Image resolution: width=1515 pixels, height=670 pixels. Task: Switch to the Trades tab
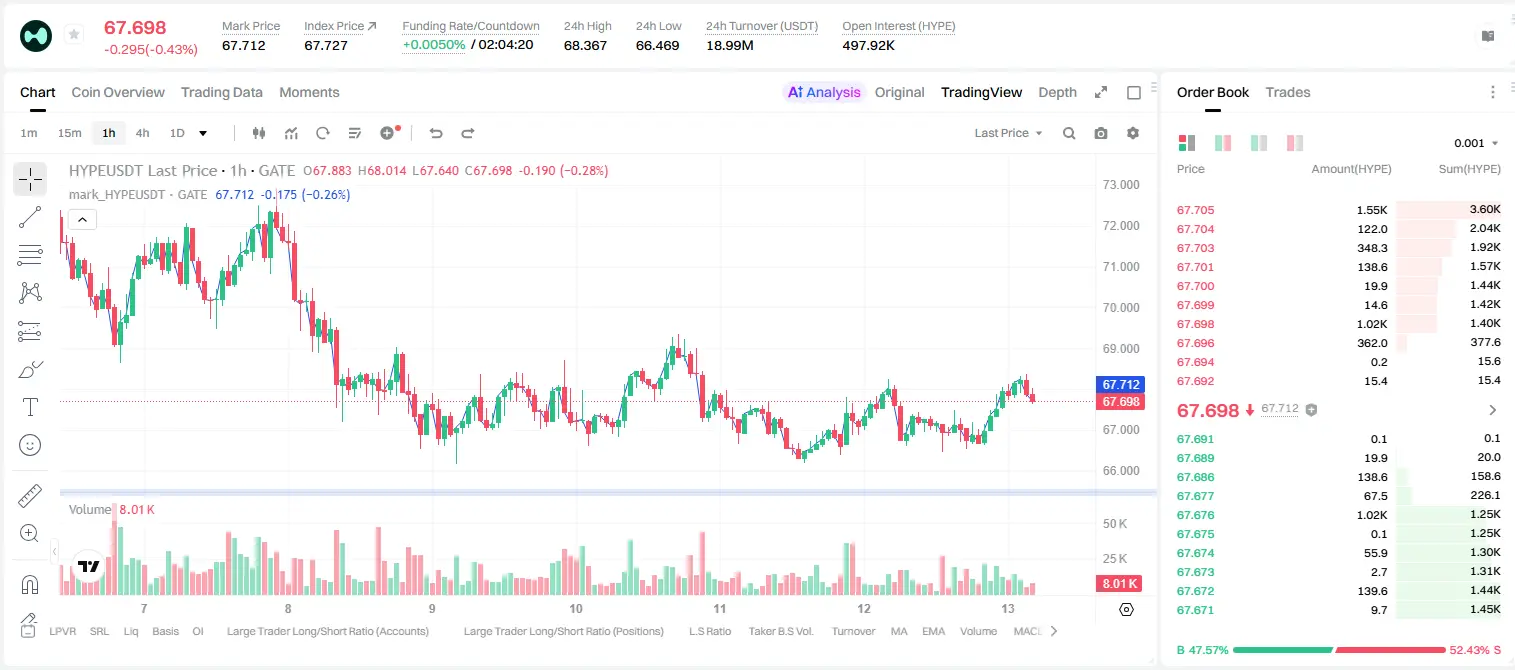[x=1288, y=92]
